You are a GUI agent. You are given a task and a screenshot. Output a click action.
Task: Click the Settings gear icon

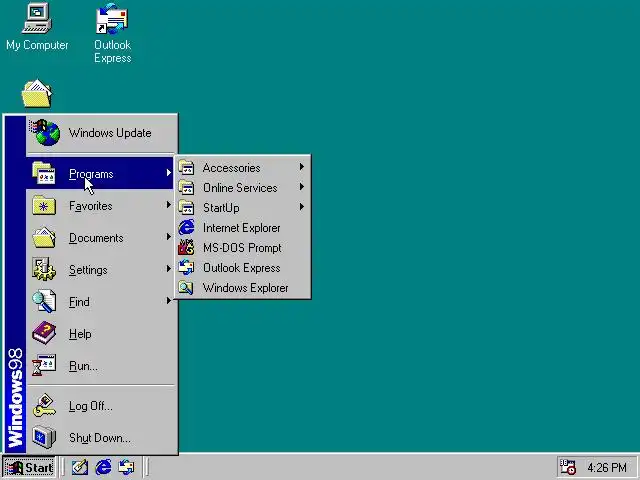click(x=44, y=269)
